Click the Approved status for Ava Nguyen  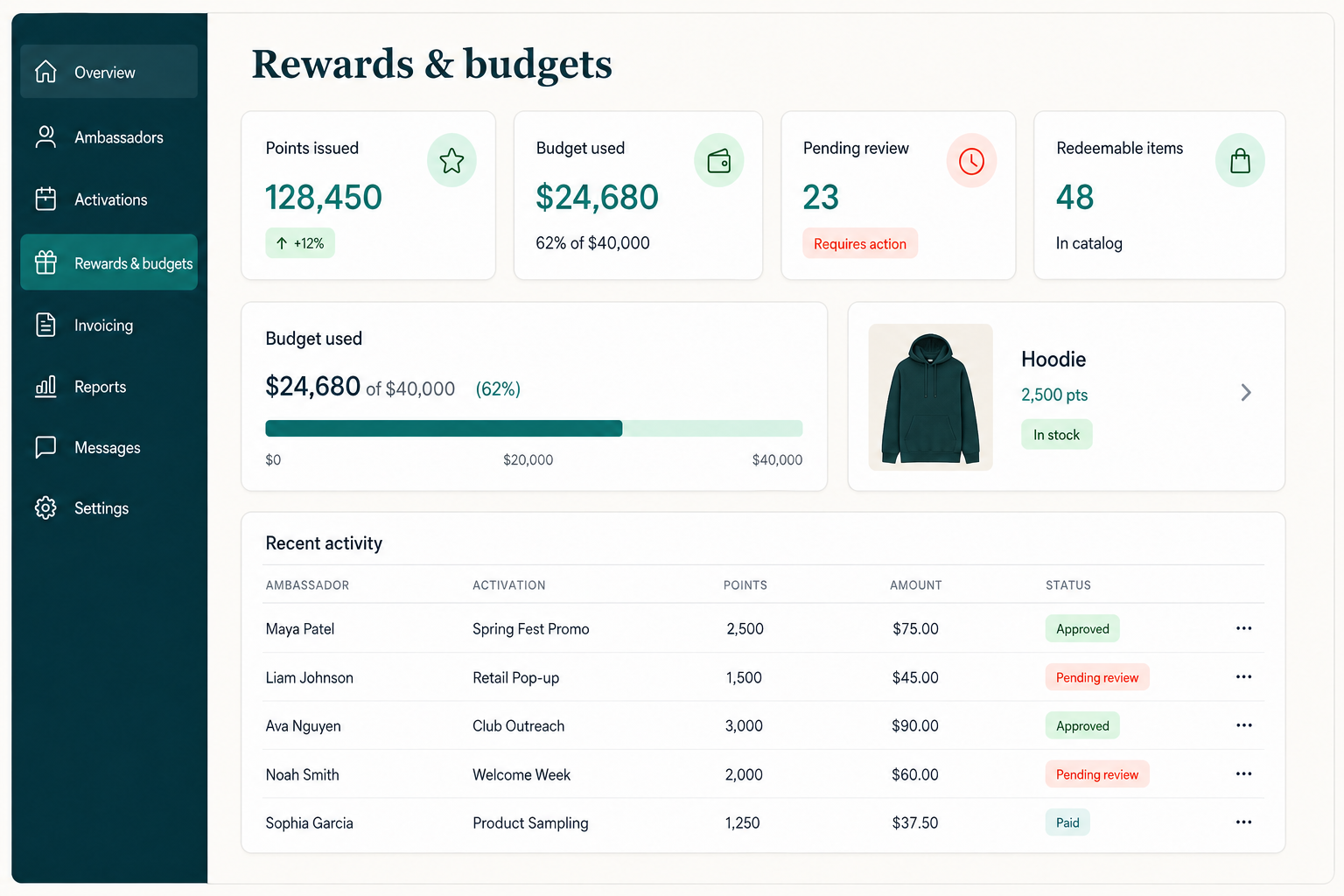click(x=1082, y=725)
